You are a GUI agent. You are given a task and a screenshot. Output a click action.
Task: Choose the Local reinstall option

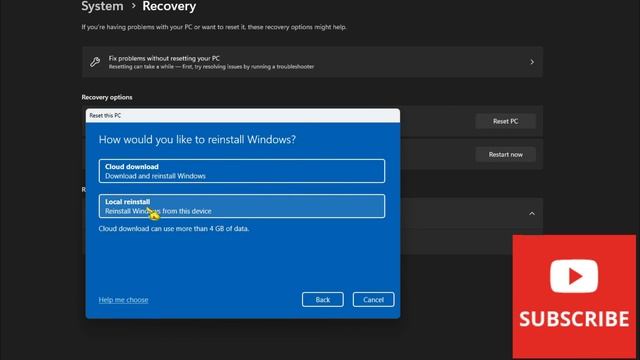tap(242, 206)
